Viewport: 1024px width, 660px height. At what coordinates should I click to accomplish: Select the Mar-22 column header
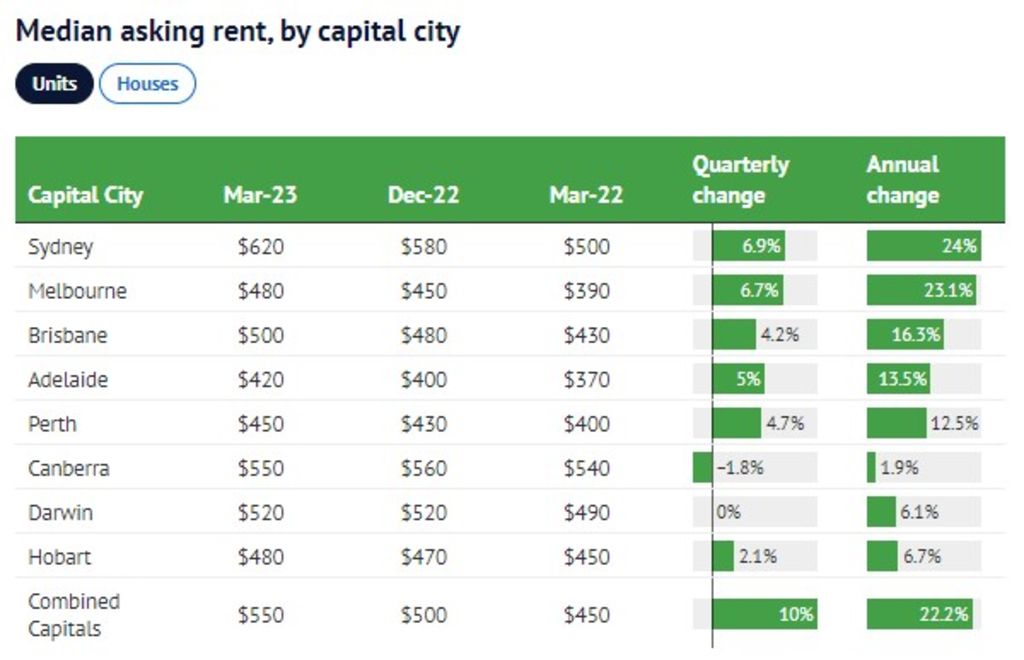click(585, 195)
